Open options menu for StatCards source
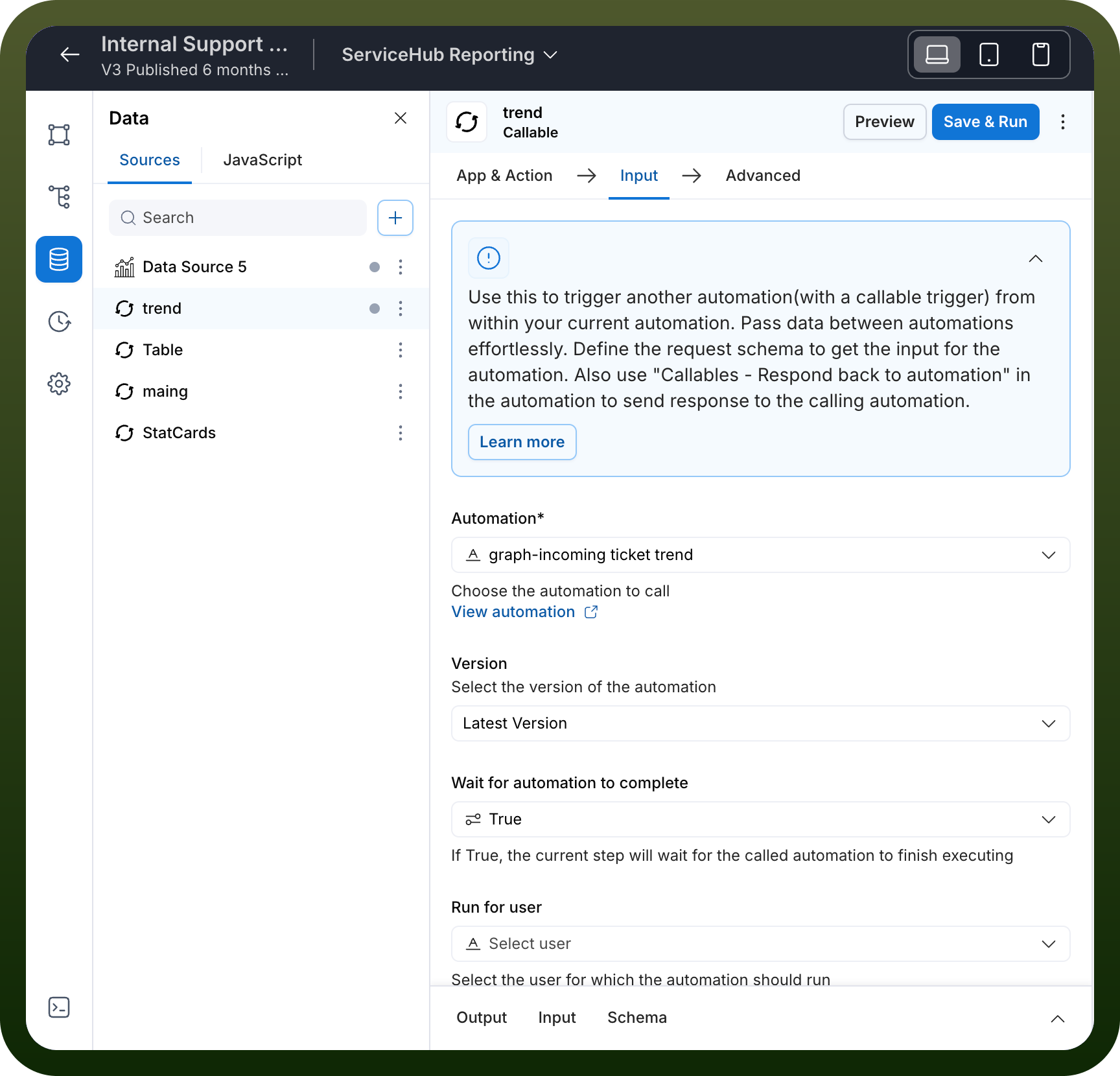 tap(401, 433)
